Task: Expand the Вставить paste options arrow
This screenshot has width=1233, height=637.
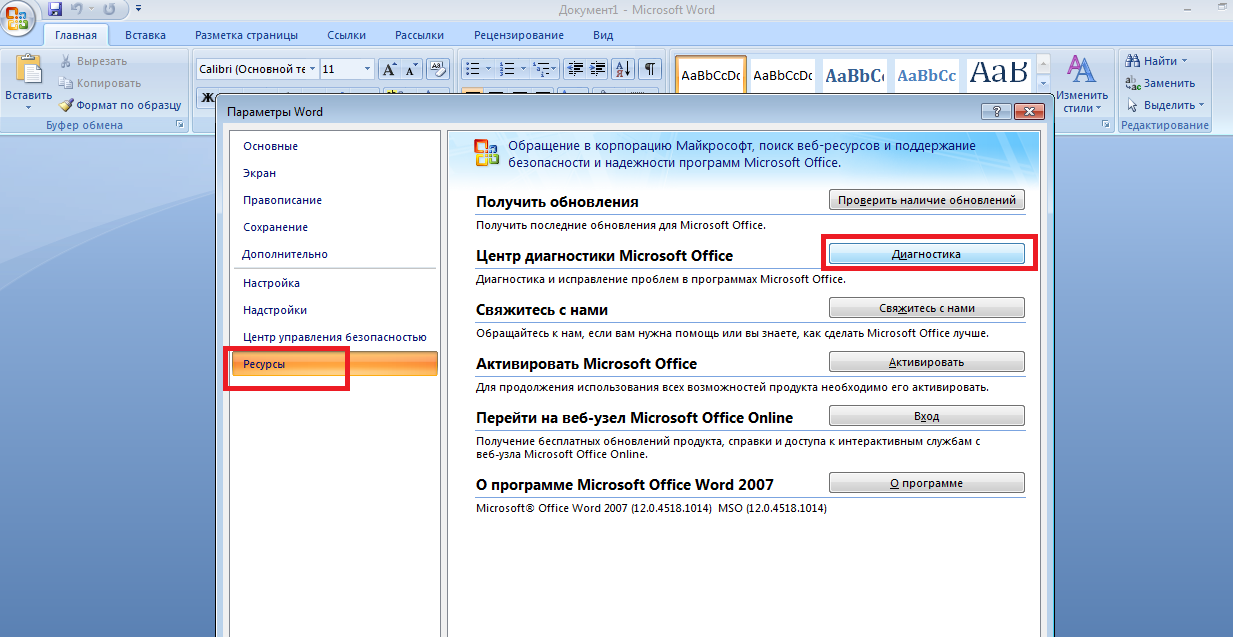Action: (28, 107)
